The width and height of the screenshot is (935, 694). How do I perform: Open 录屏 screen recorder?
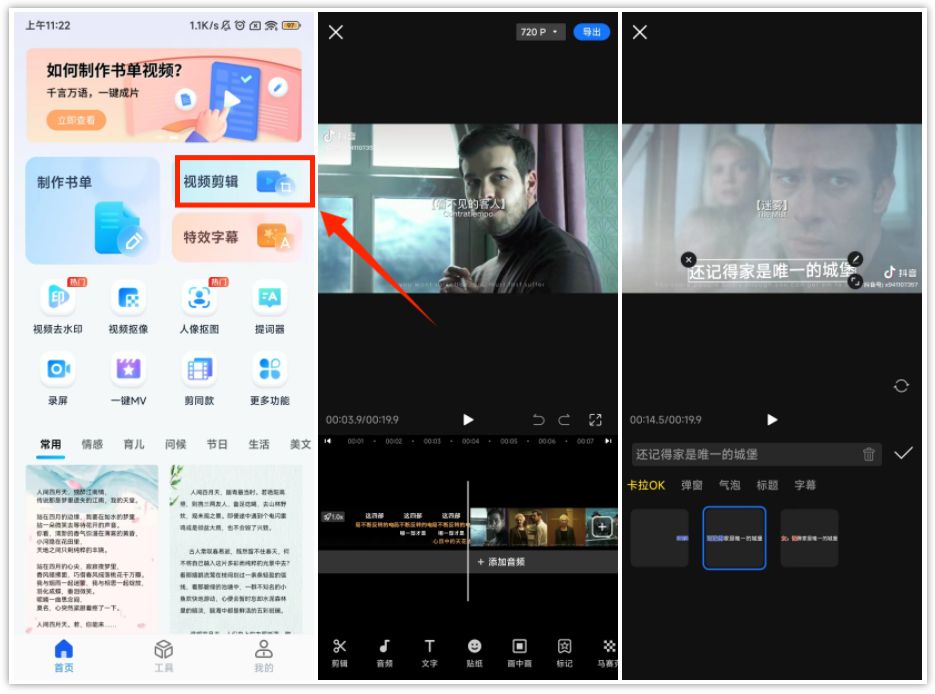click(58, 379)
